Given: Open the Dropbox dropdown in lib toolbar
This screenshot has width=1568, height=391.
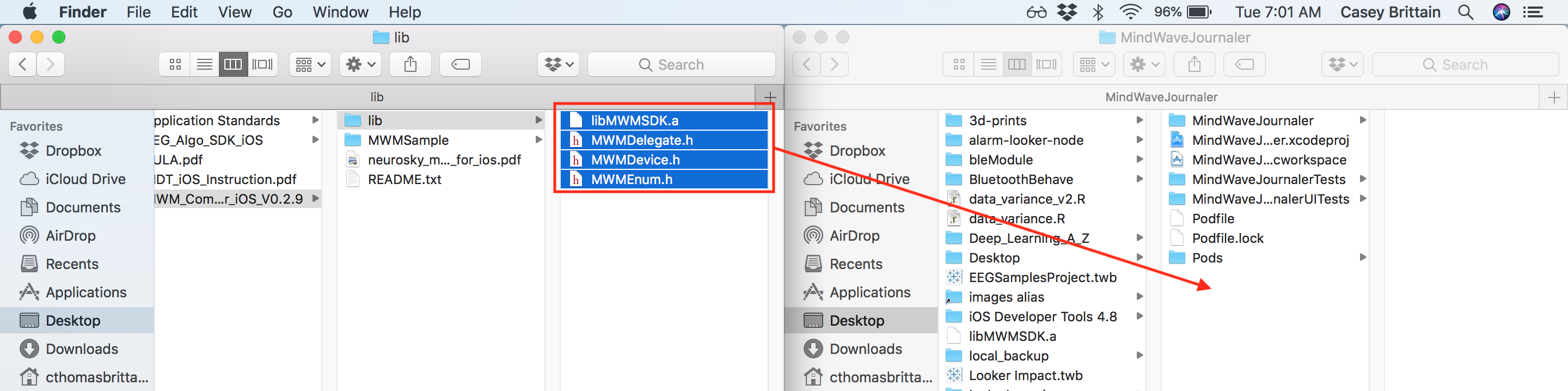Looking at the screenshot, I should click(x=559, y=65).
